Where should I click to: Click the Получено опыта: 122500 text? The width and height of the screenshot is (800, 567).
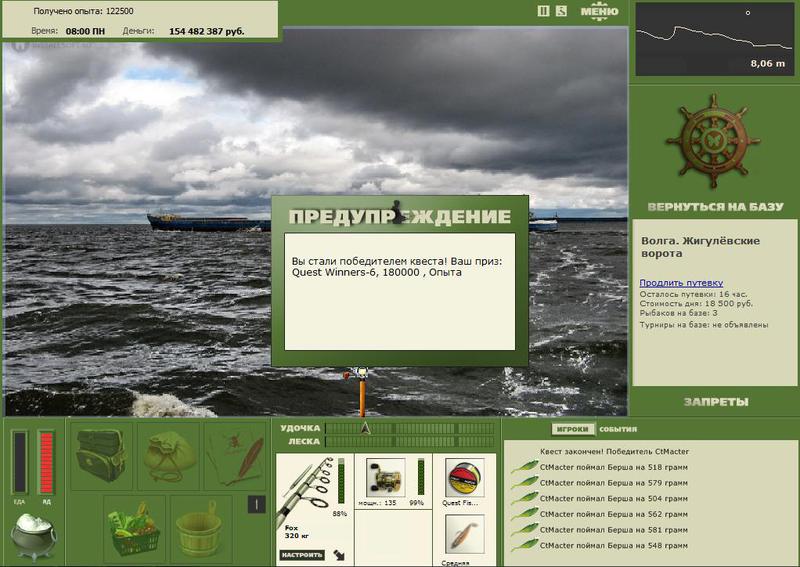84,11
